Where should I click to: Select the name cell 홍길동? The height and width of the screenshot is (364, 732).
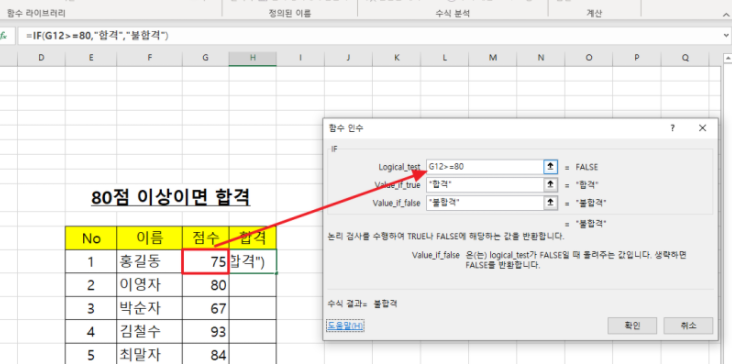[149, 261]
